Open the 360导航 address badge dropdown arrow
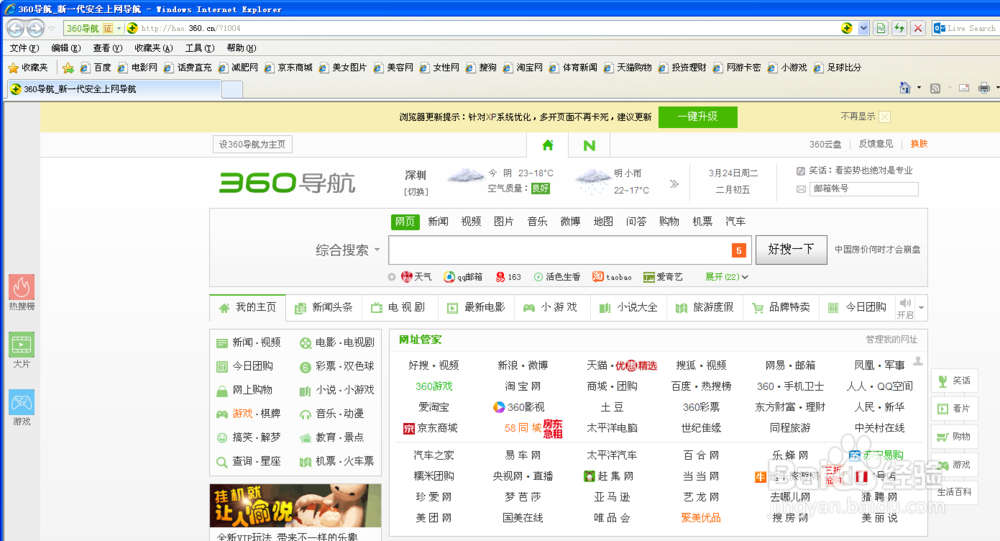Viewport: 1000px width, 541px height. click(119, 28)
